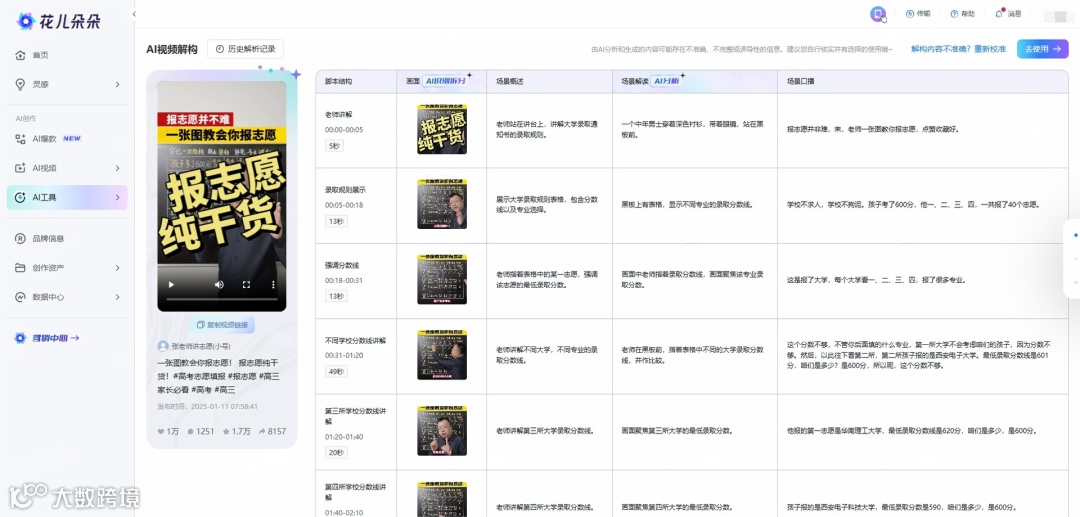Image resolution: width=1080 pixels, height=517 pixels.
Task: Click the chart icon beside 数据中心
Action: click(20, 297)
